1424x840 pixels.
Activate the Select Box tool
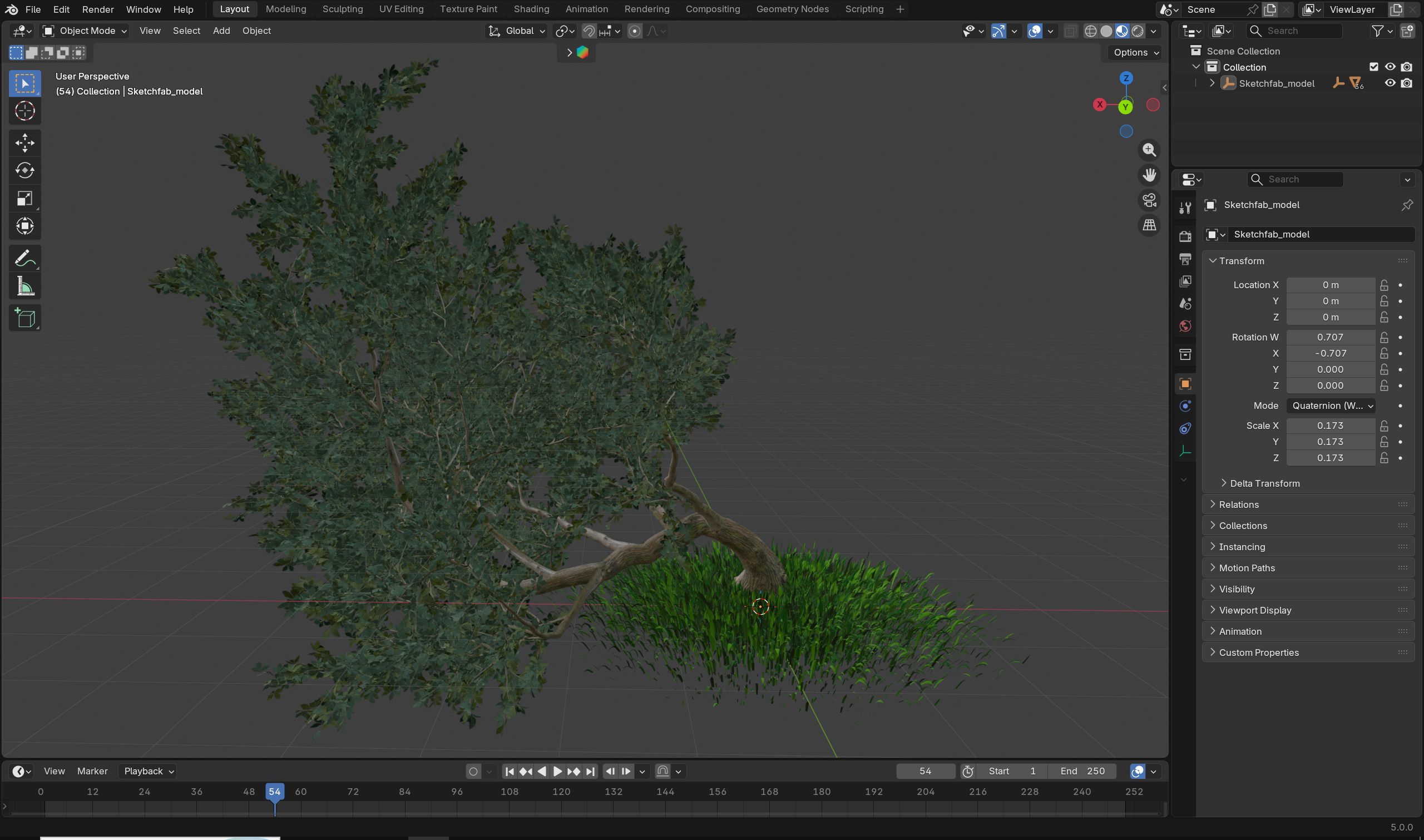(x=25, y=83)
